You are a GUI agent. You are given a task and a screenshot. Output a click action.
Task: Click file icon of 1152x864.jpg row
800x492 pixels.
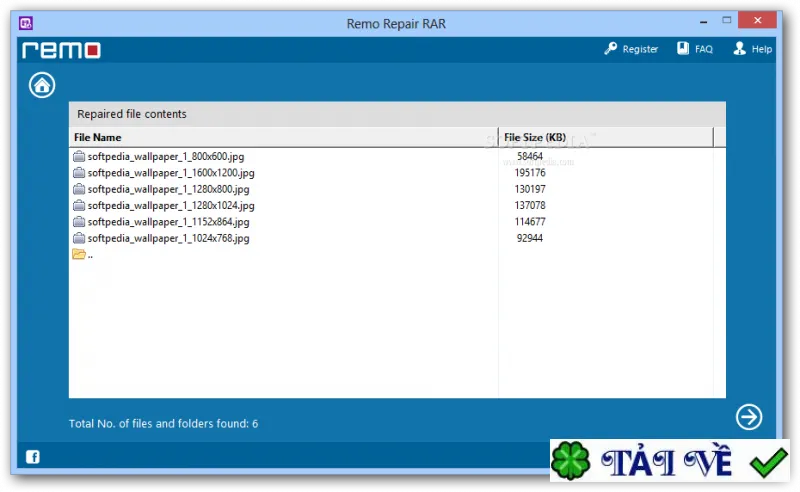pos(79,222)
